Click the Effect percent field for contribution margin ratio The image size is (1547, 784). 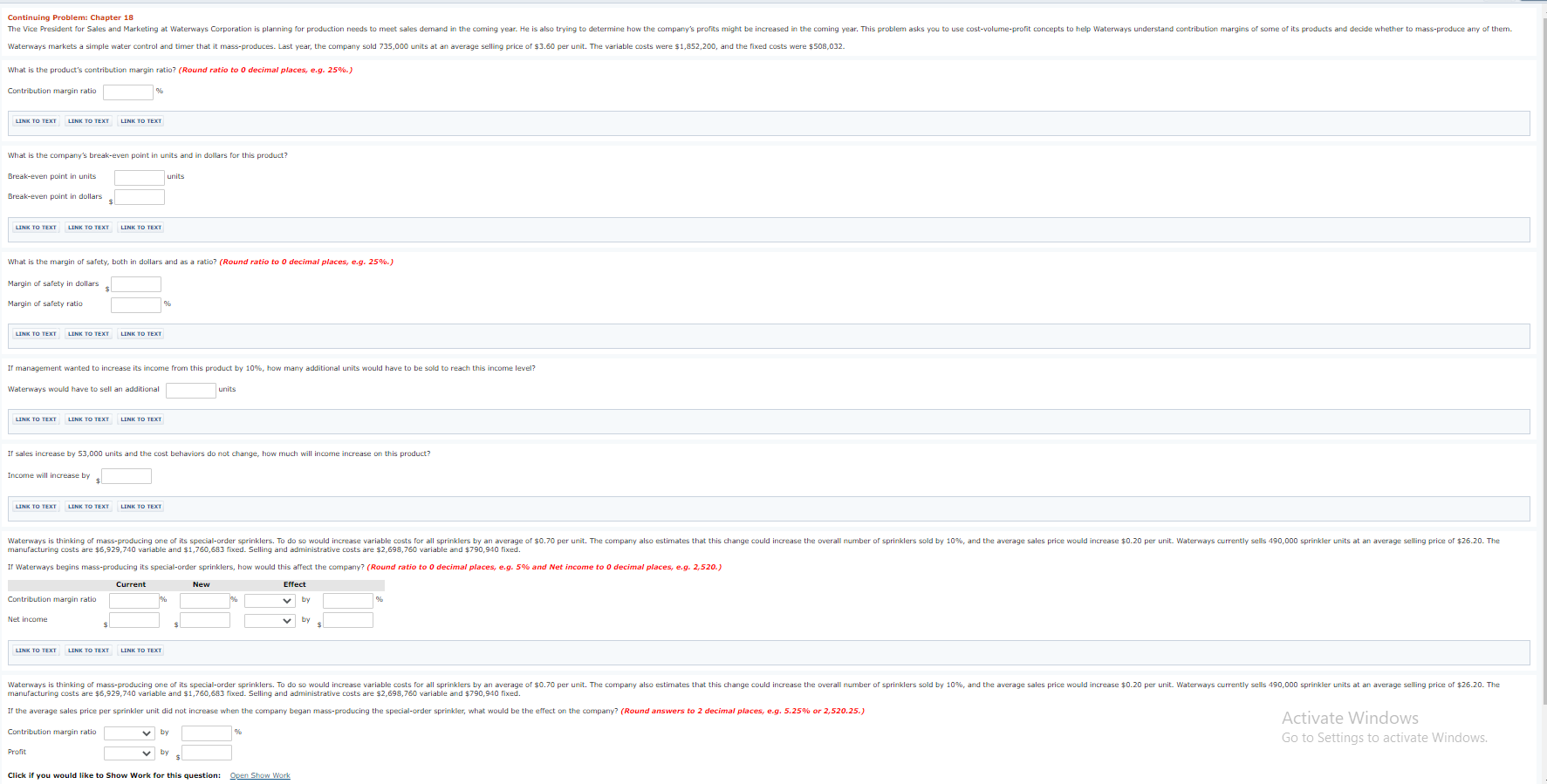tap(348, 600)
